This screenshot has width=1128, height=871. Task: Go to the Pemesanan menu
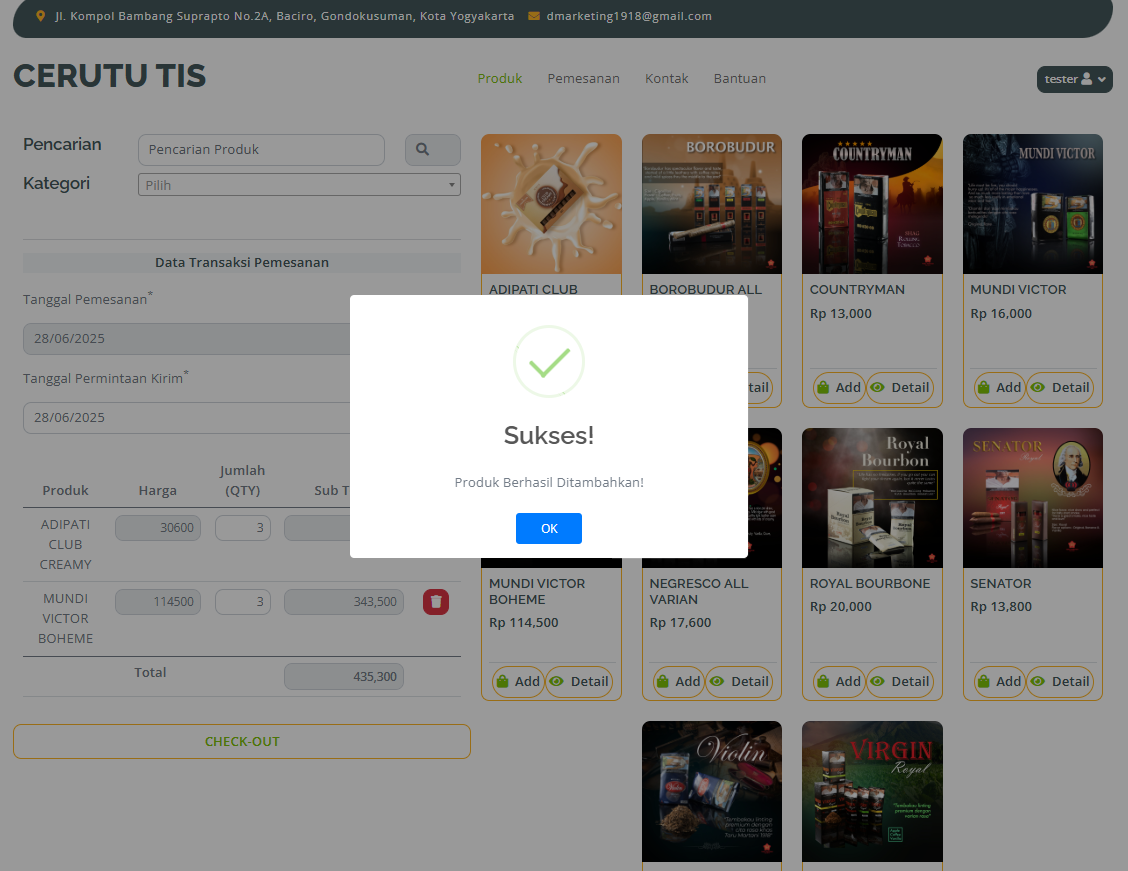(583, 79)
